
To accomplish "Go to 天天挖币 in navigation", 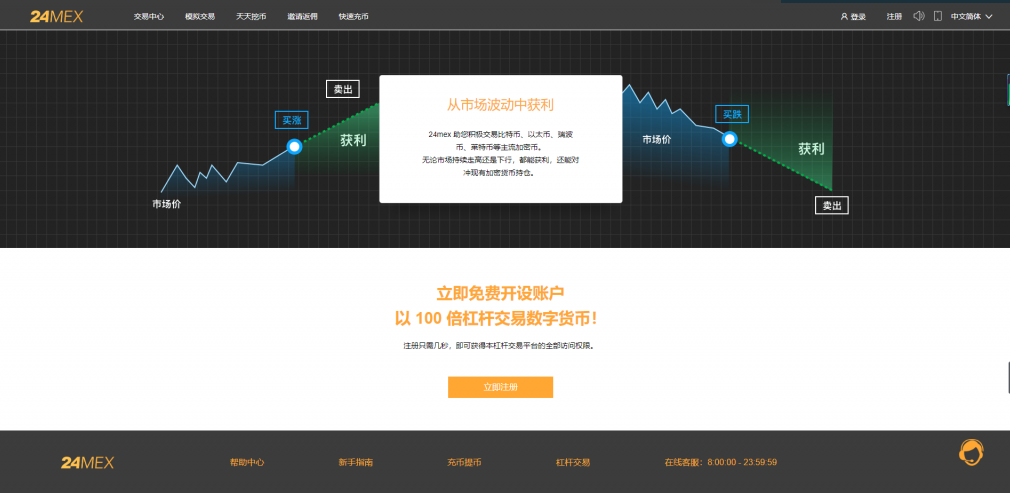I will tap(251, 17).
